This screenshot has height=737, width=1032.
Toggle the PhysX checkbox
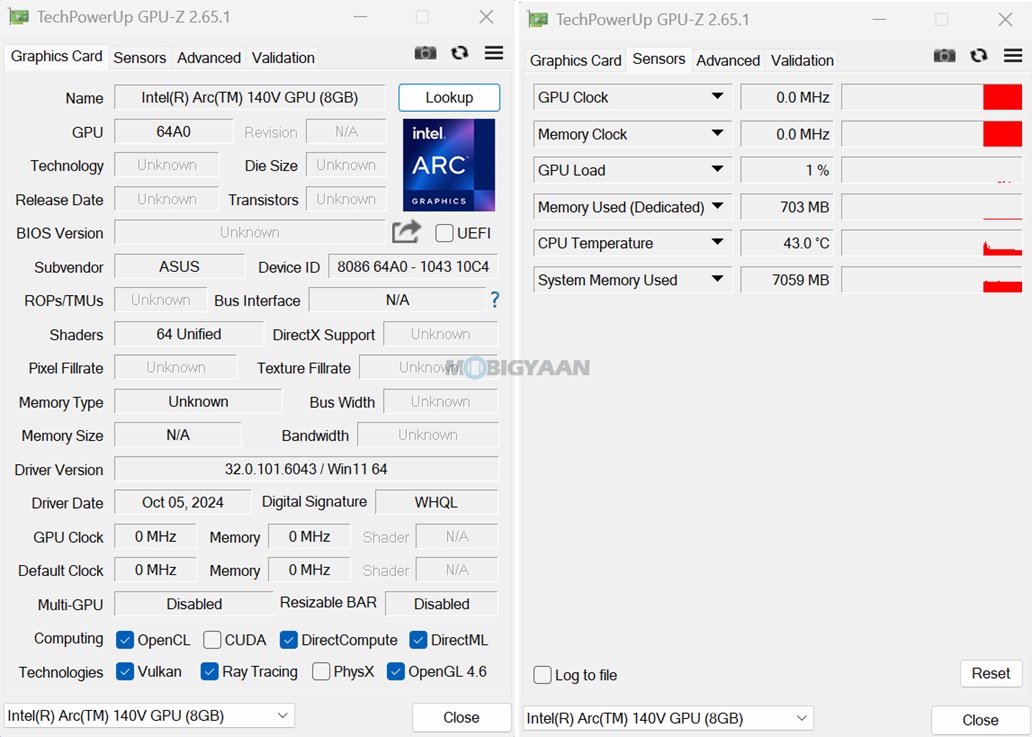pyautogui.click(x=321, y=671)
